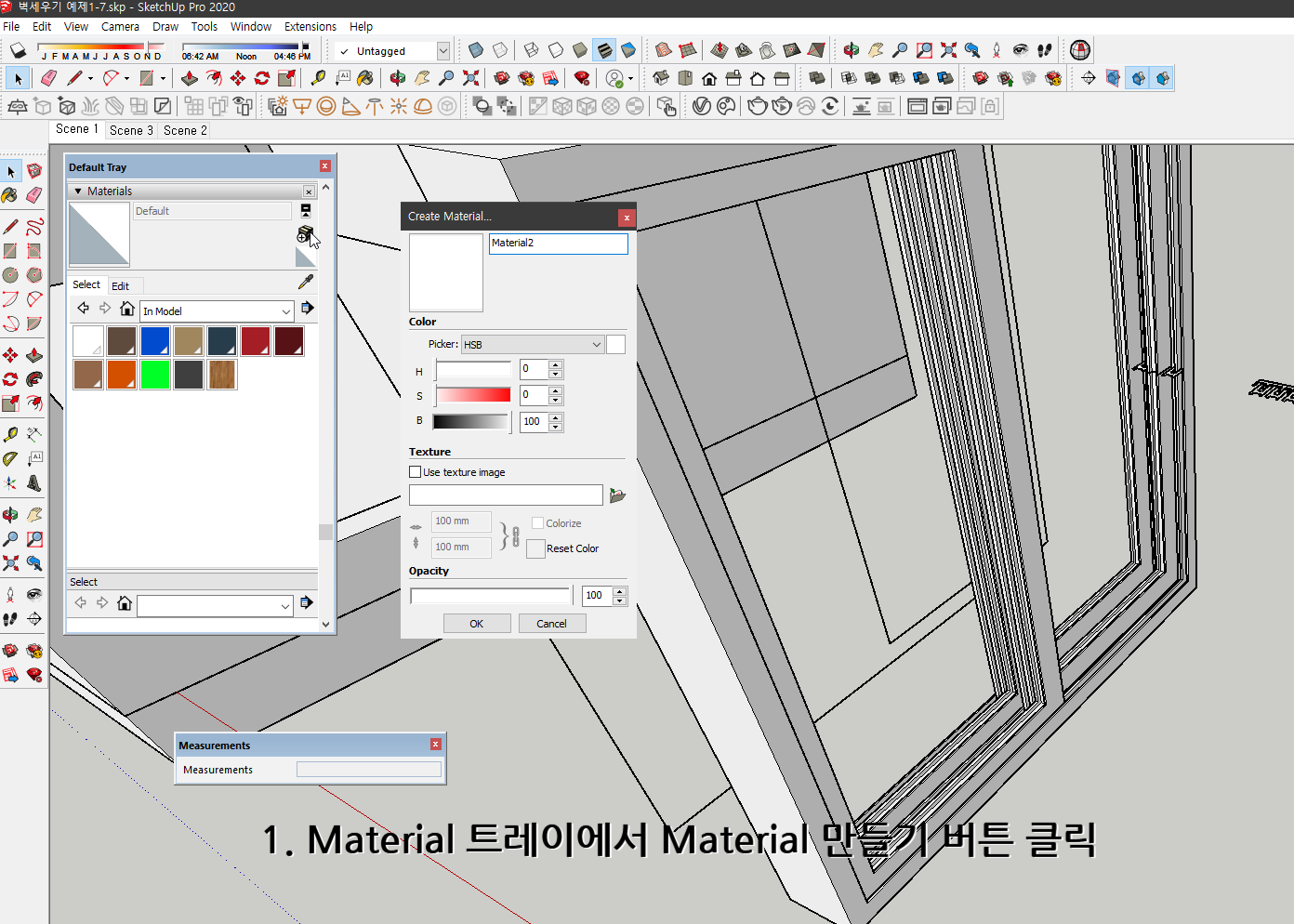Click the 3D Warehouse icon in toolbar
1294x924 pixels.
(x=502, y=78)
